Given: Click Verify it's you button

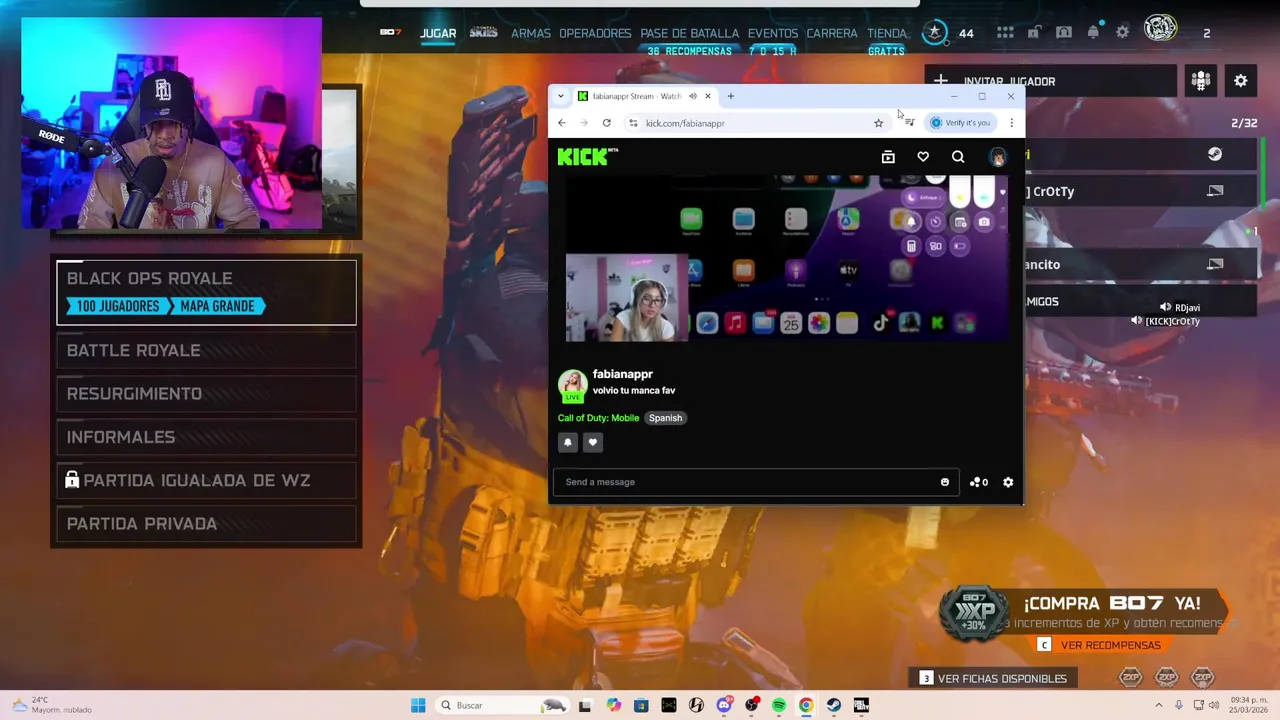Looking at the screenshot, I should click(960, 123).
